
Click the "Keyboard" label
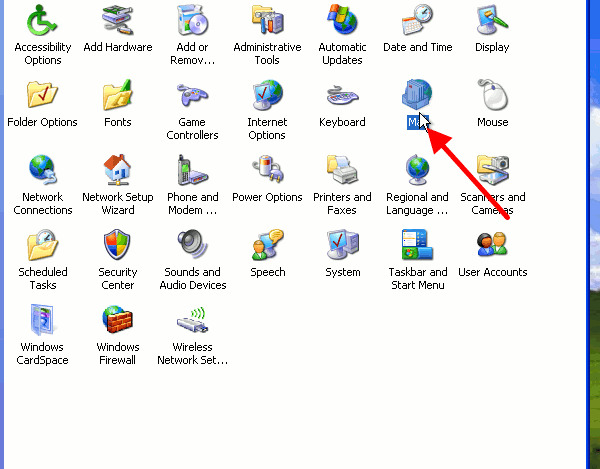pos(342,122)
